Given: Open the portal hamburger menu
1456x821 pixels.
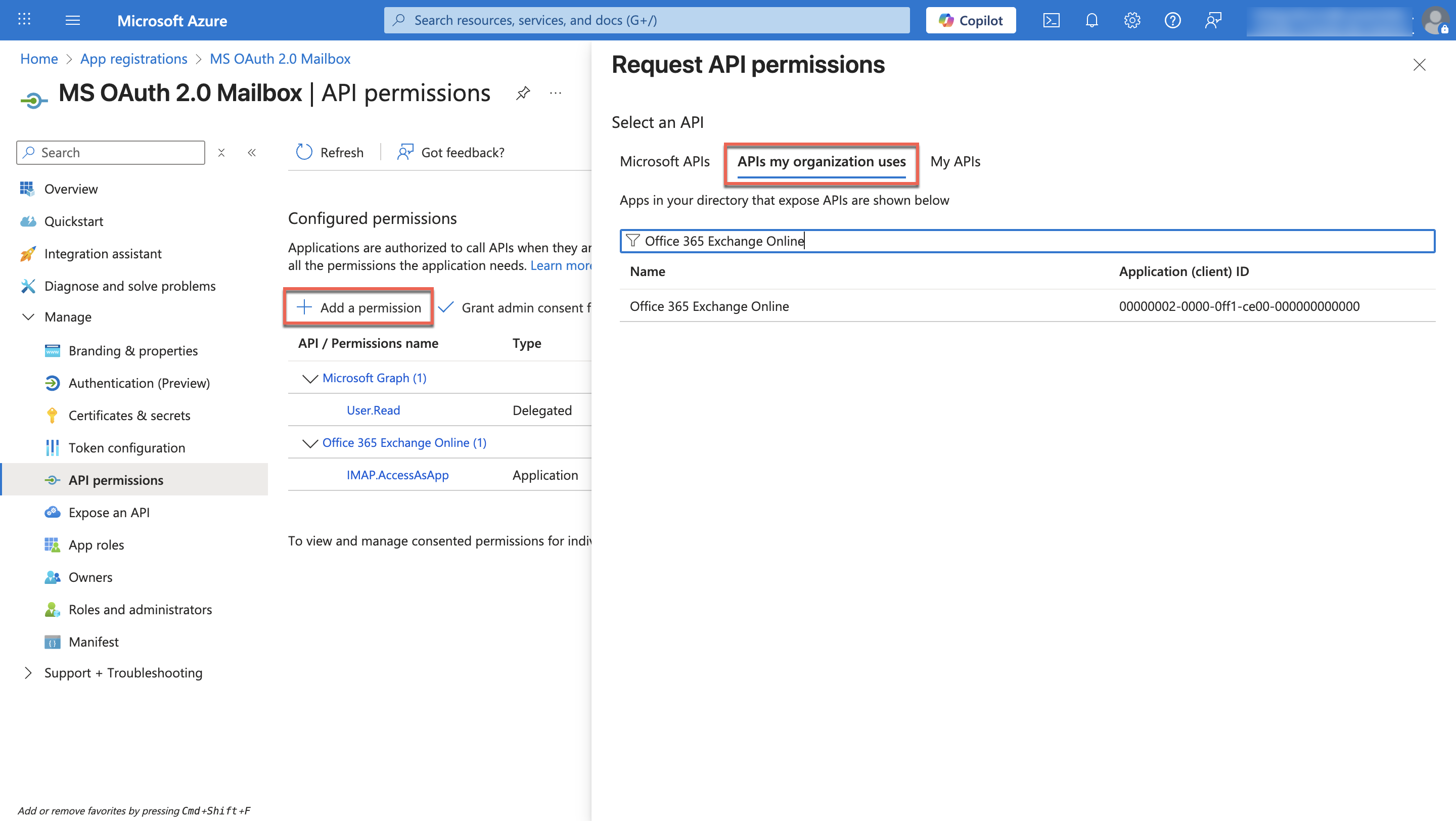Looking at the screenshot, I should pyautogui.click(x=72, y=20).
